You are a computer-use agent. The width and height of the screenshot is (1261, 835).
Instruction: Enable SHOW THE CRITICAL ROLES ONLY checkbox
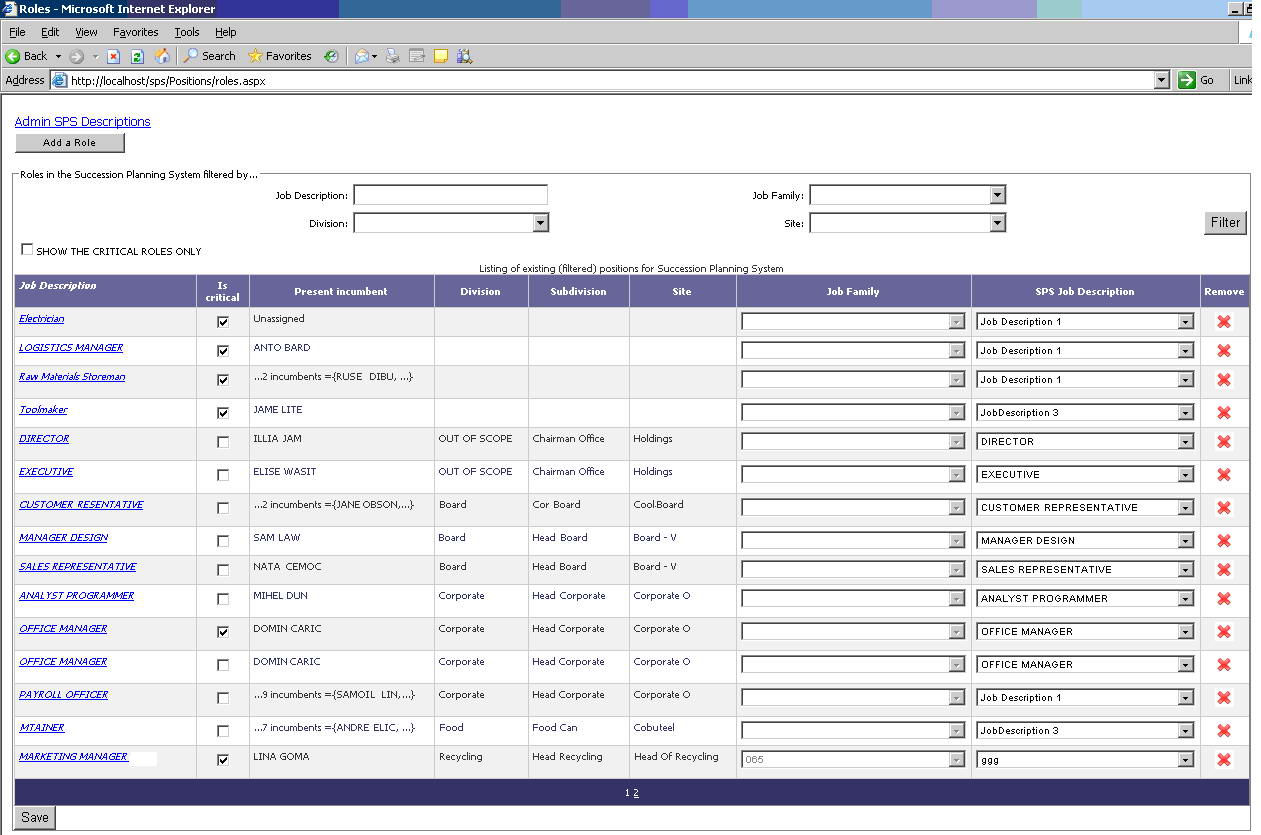(x=27, y=250)
